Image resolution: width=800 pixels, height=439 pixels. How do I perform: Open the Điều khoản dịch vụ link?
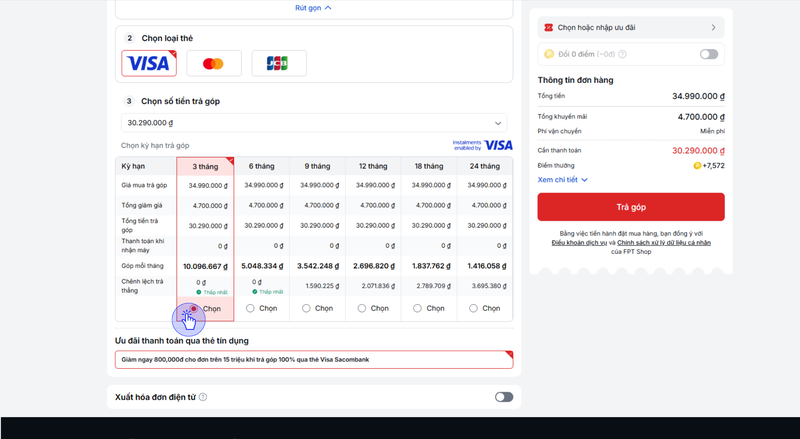[x=579, y=242]
